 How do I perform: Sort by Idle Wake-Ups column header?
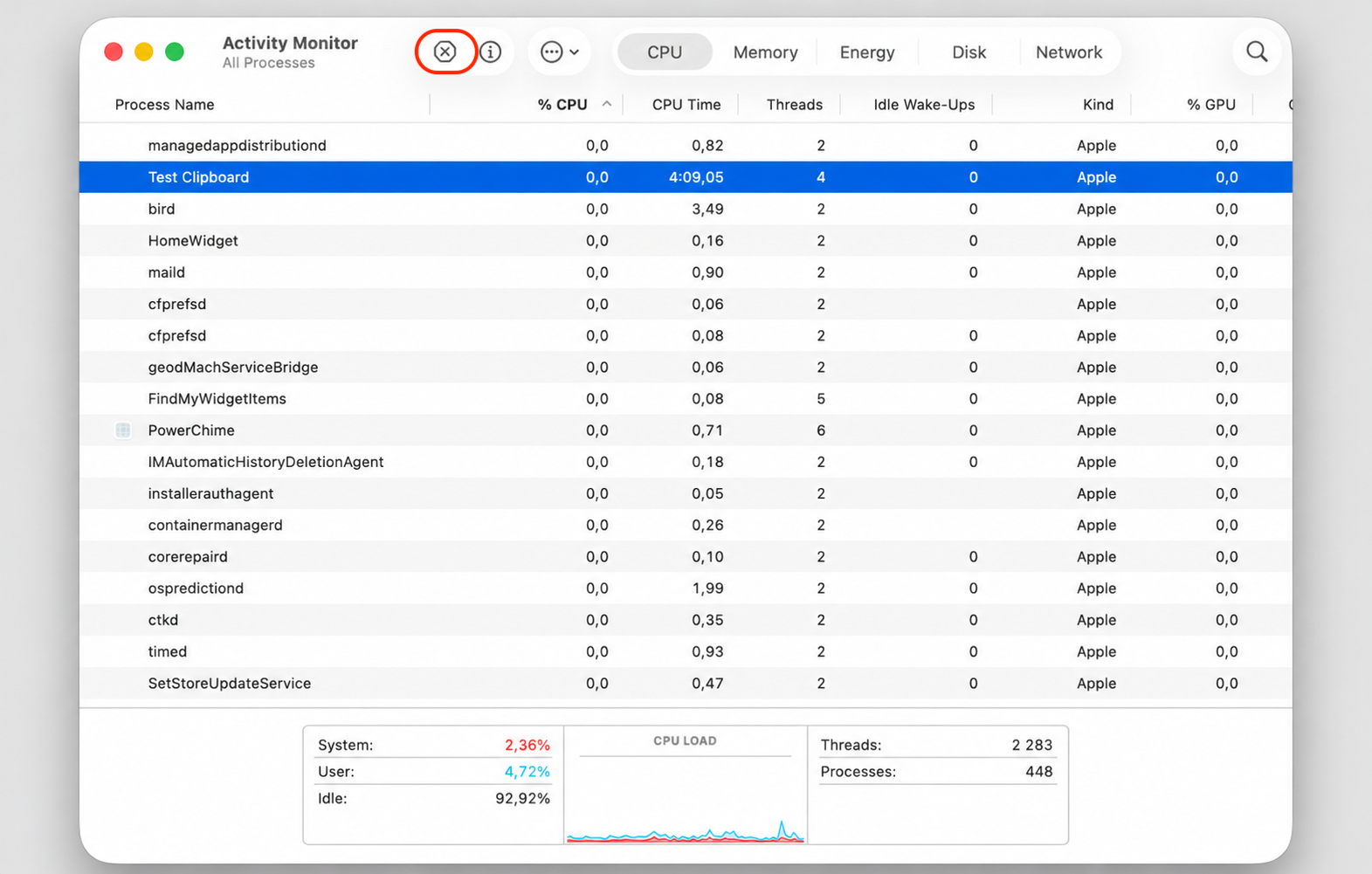pyautogui.click(x=924, y=105)
